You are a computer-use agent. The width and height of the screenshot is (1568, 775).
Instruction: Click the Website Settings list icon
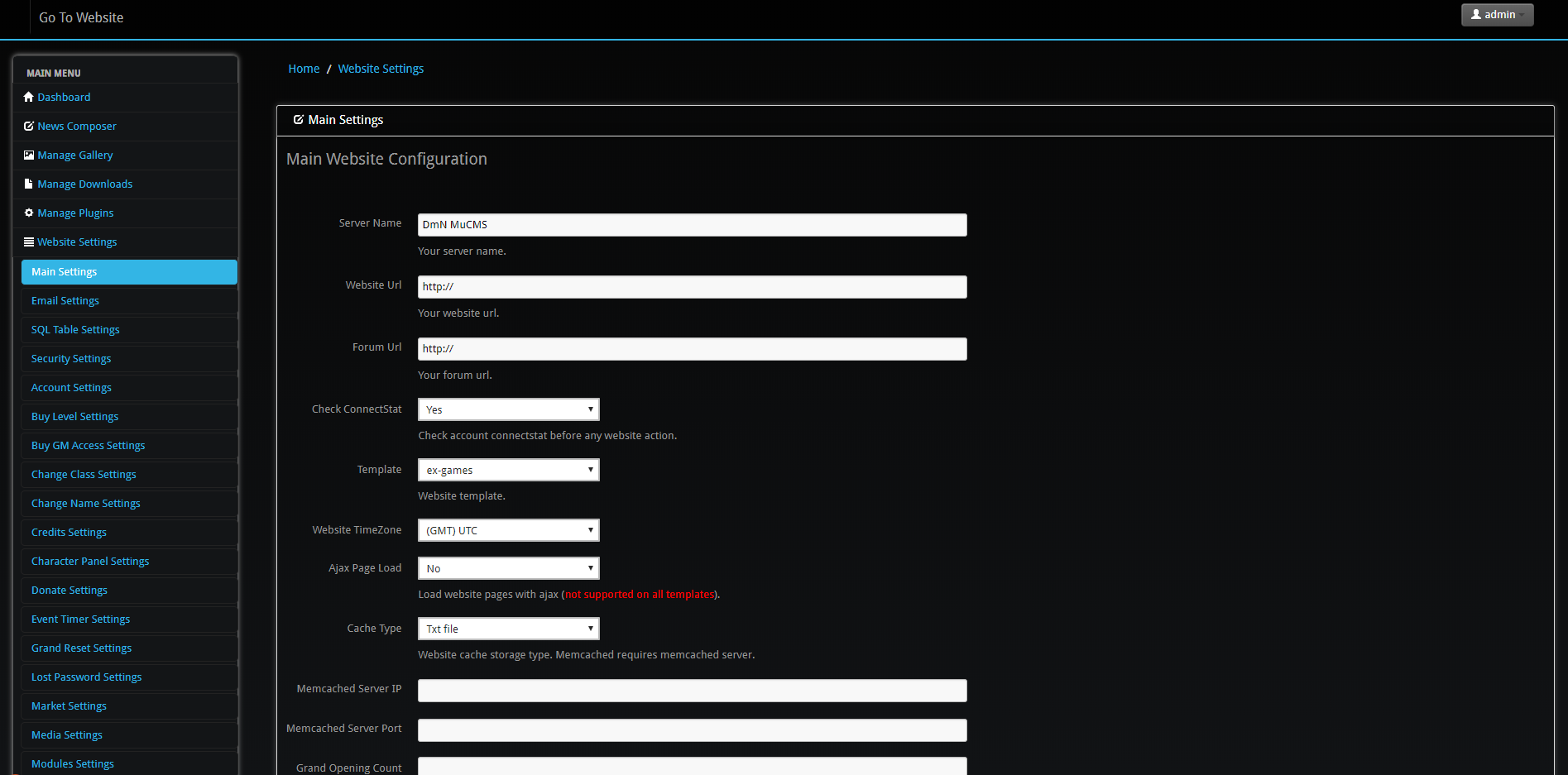[x=29, y=242]
